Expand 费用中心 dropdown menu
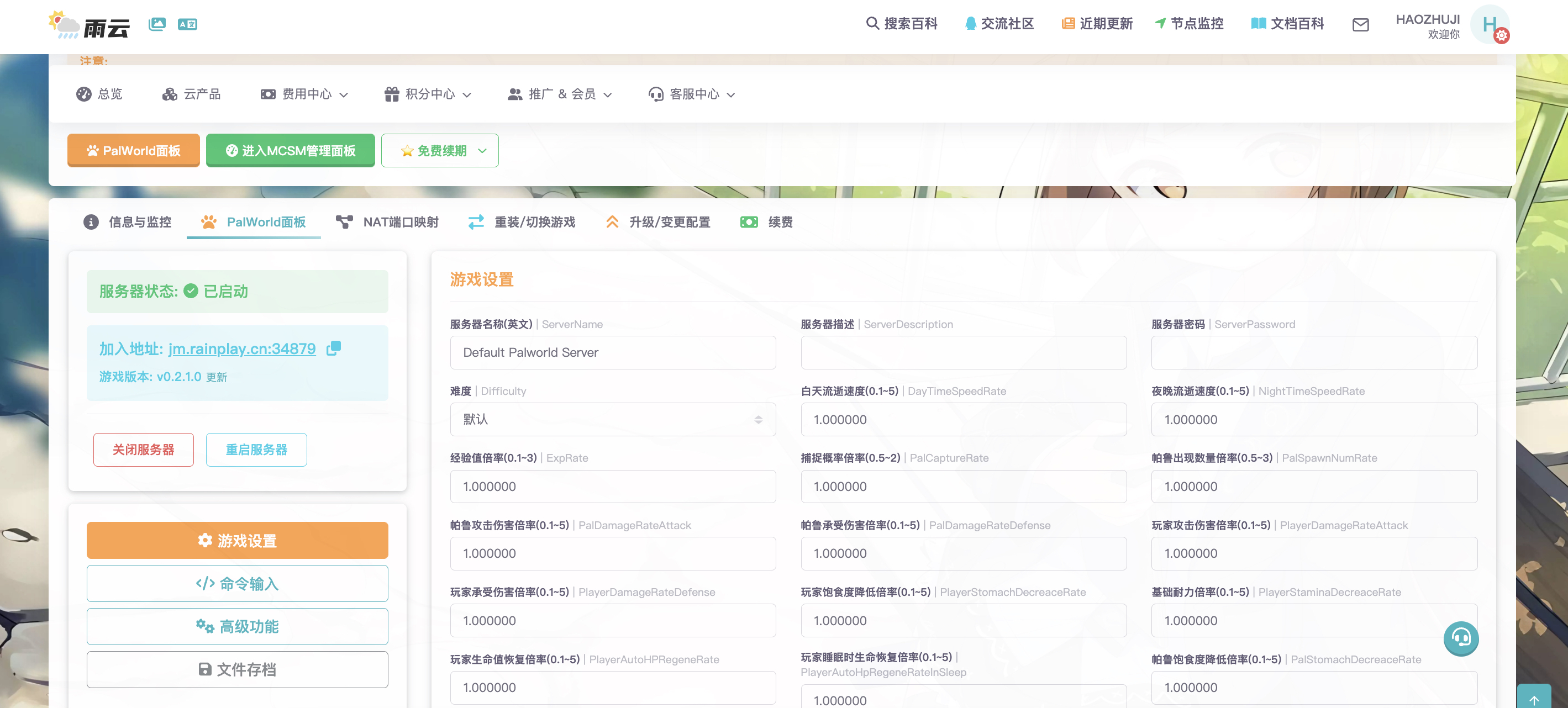The height and width of the screenshot is (708, 1568). point(304,94)
